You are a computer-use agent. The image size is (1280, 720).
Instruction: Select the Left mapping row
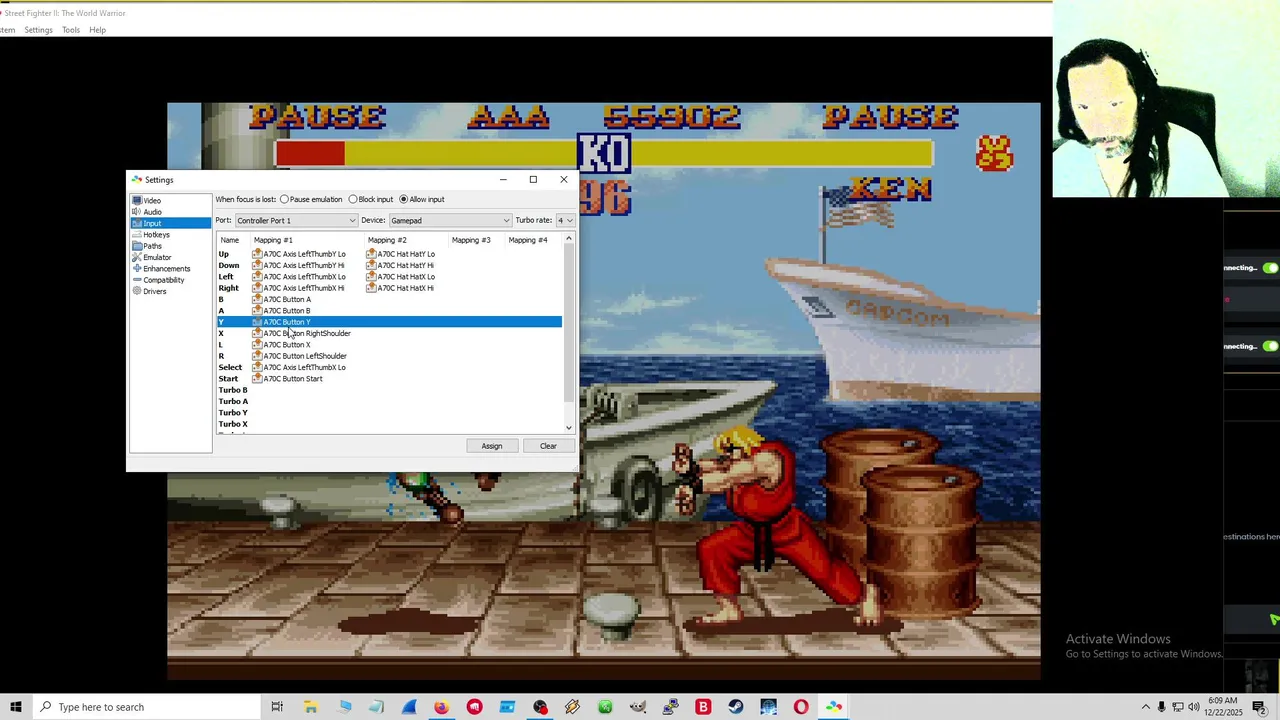click(x=389, y=277)
